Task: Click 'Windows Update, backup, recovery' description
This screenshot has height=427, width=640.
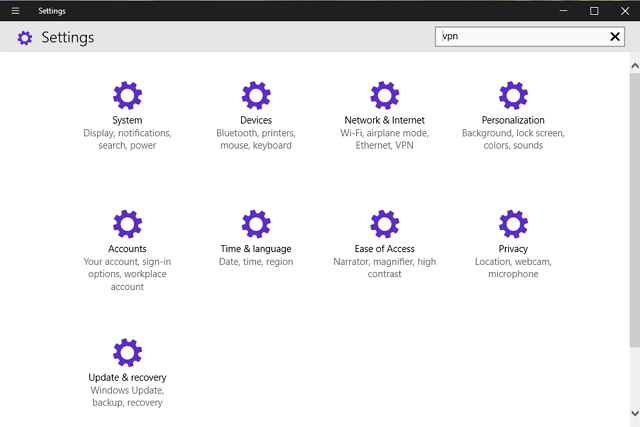Action: pyautogui.click(x=127, y=396)
